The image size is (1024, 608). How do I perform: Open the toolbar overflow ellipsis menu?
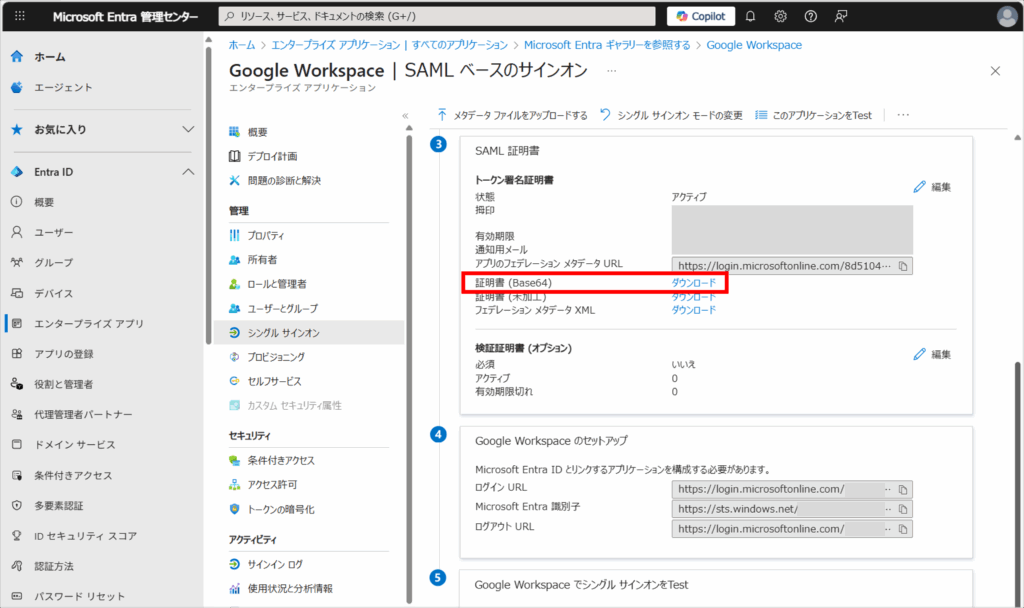tap(903, 115)
